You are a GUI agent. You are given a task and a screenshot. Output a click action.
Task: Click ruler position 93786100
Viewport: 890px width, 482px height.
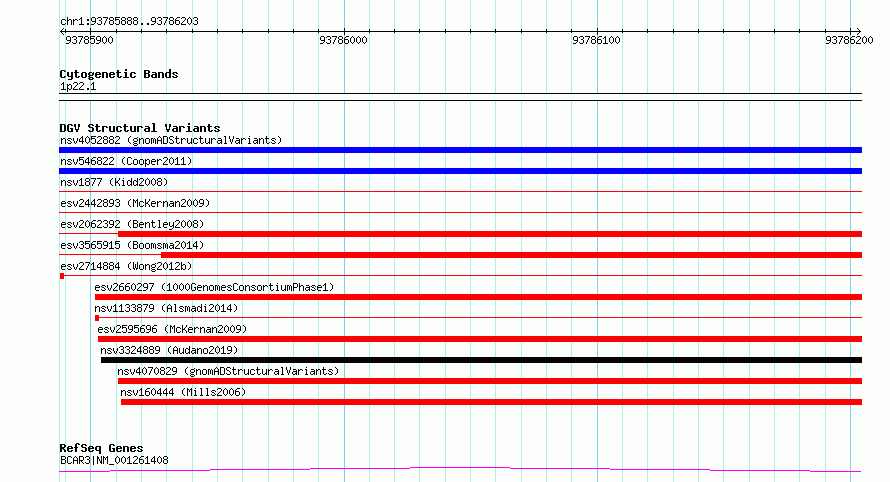pyautogui.click(x=597, y=40)
